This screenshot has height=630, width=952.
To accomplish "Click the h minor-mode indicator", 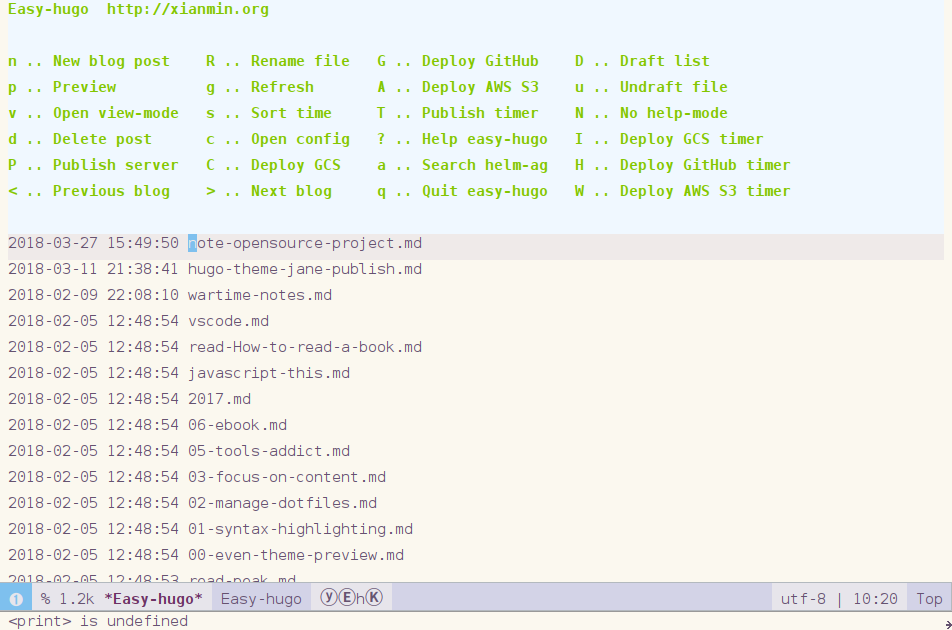I will [360, 599].
